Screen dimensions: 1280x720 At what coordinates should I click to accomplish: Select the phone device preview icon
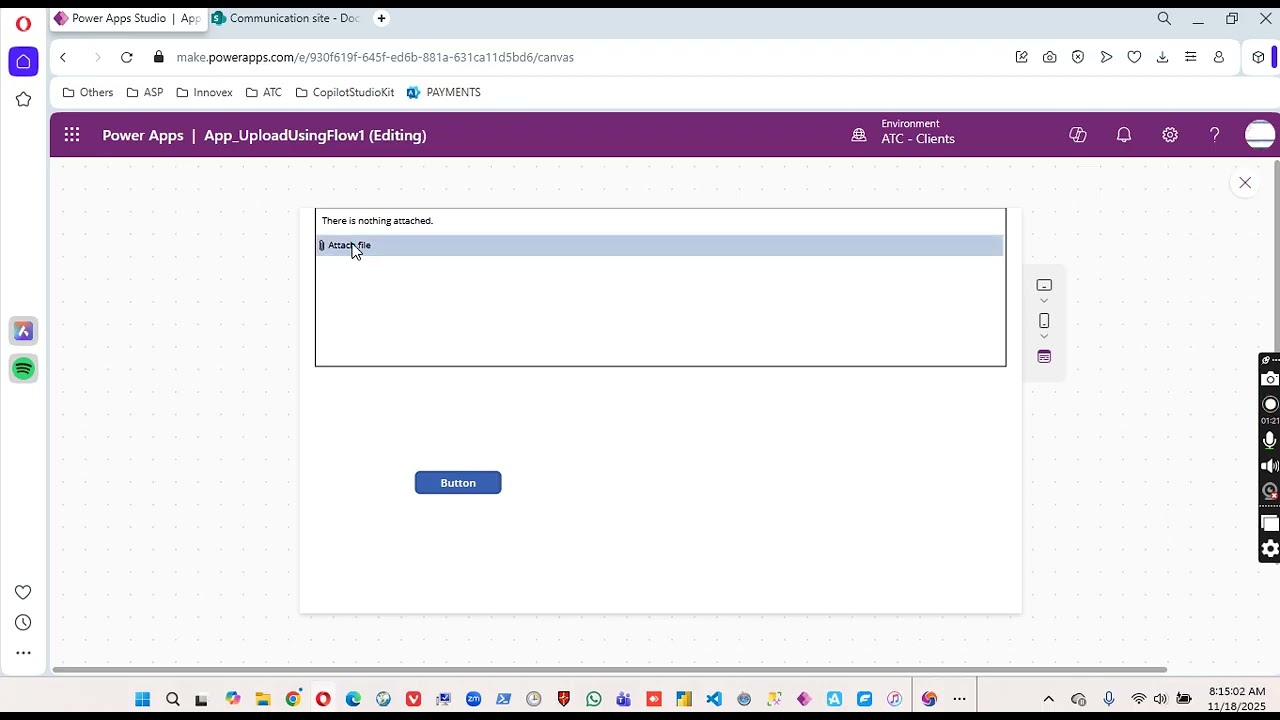click(1044, 321)
